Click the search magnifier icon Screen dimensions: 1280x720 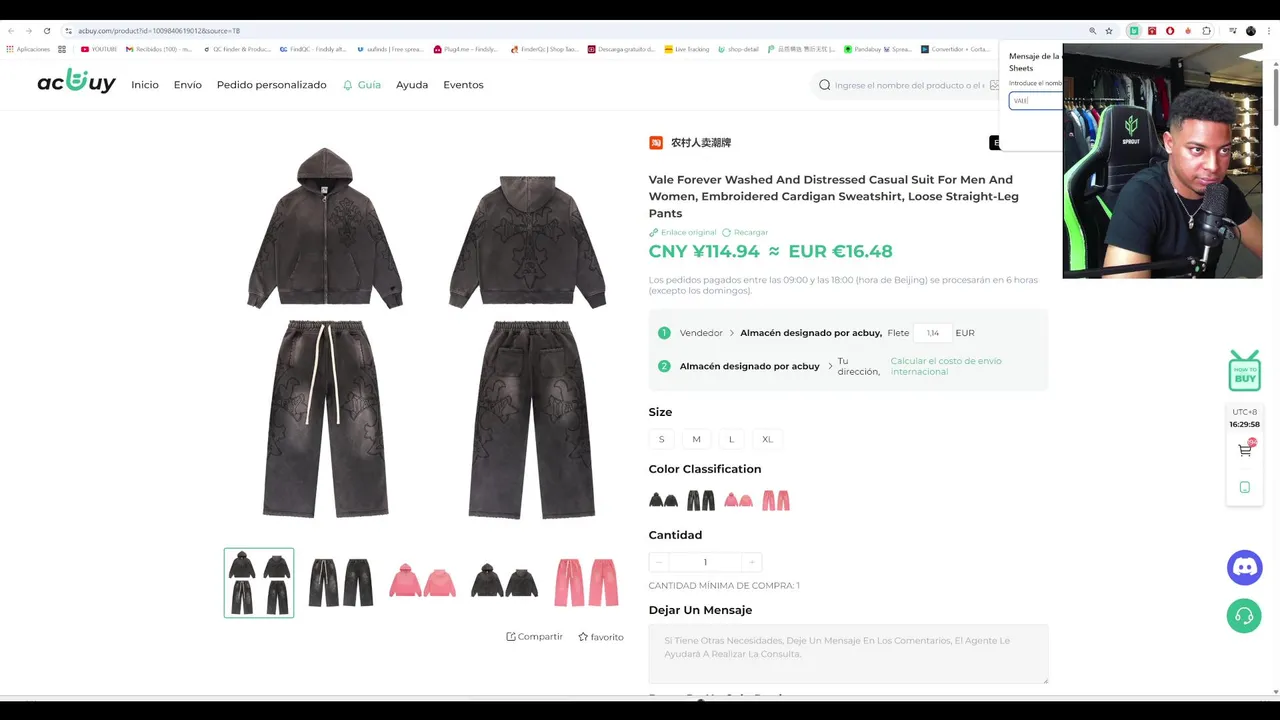coord(825,85)
